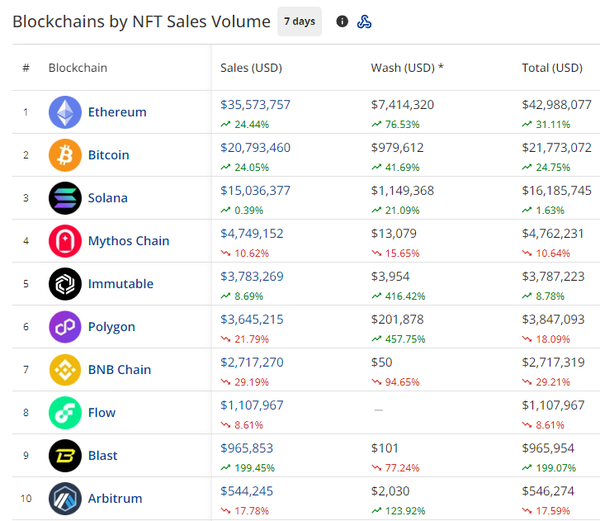Click the Bitcoin logo icon
600x521 pixels.
point(65,155)
